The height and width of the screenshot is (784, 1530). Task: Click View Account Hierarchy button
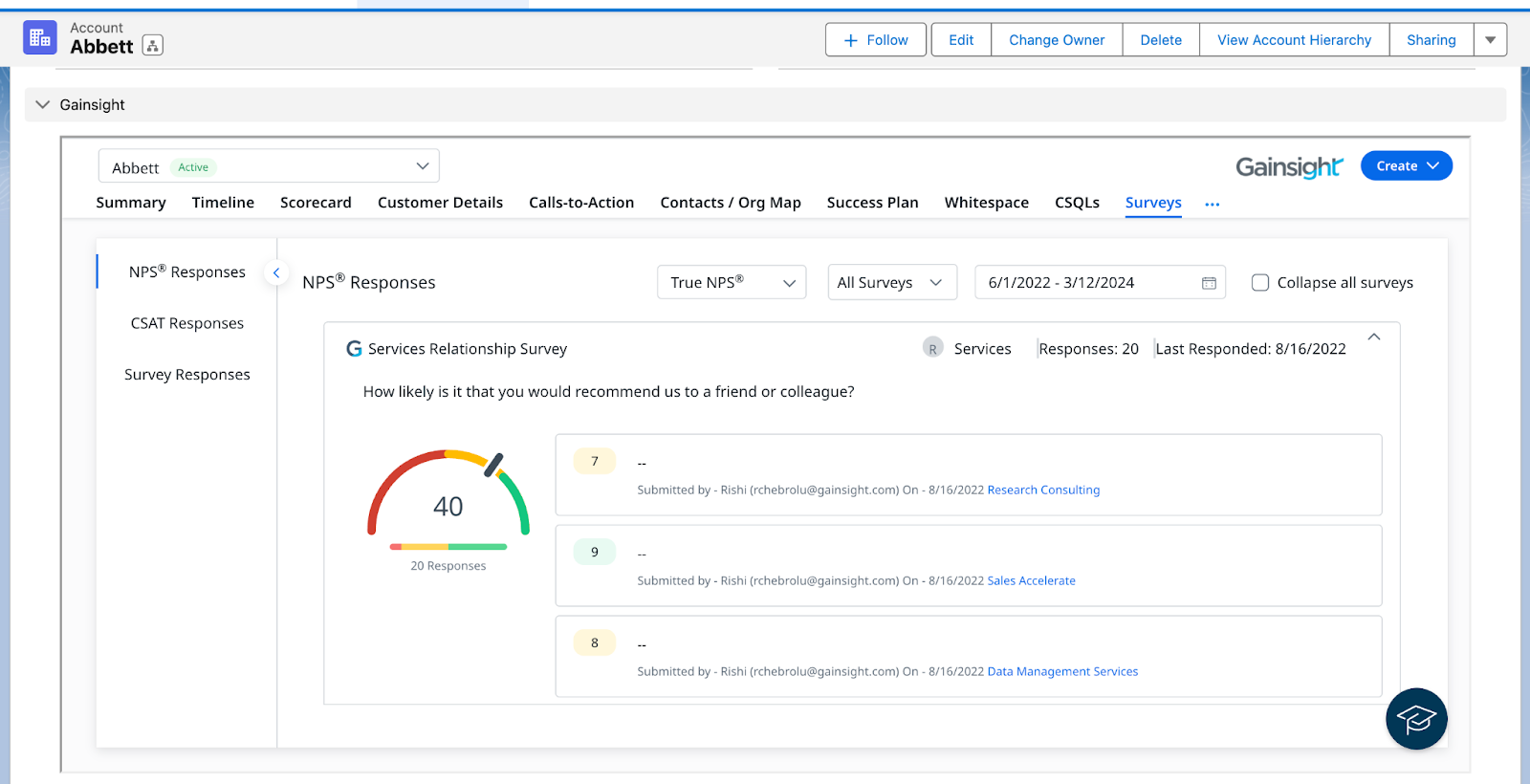coord(1294,40)
